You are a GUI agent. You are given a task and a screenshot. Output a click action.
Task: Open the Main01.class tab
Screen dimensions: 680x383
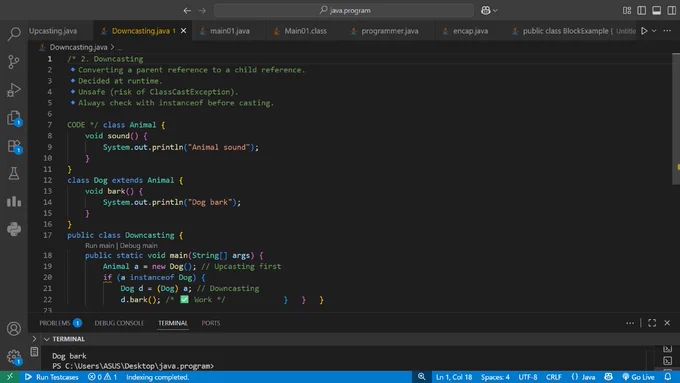(x=305, y=31)
